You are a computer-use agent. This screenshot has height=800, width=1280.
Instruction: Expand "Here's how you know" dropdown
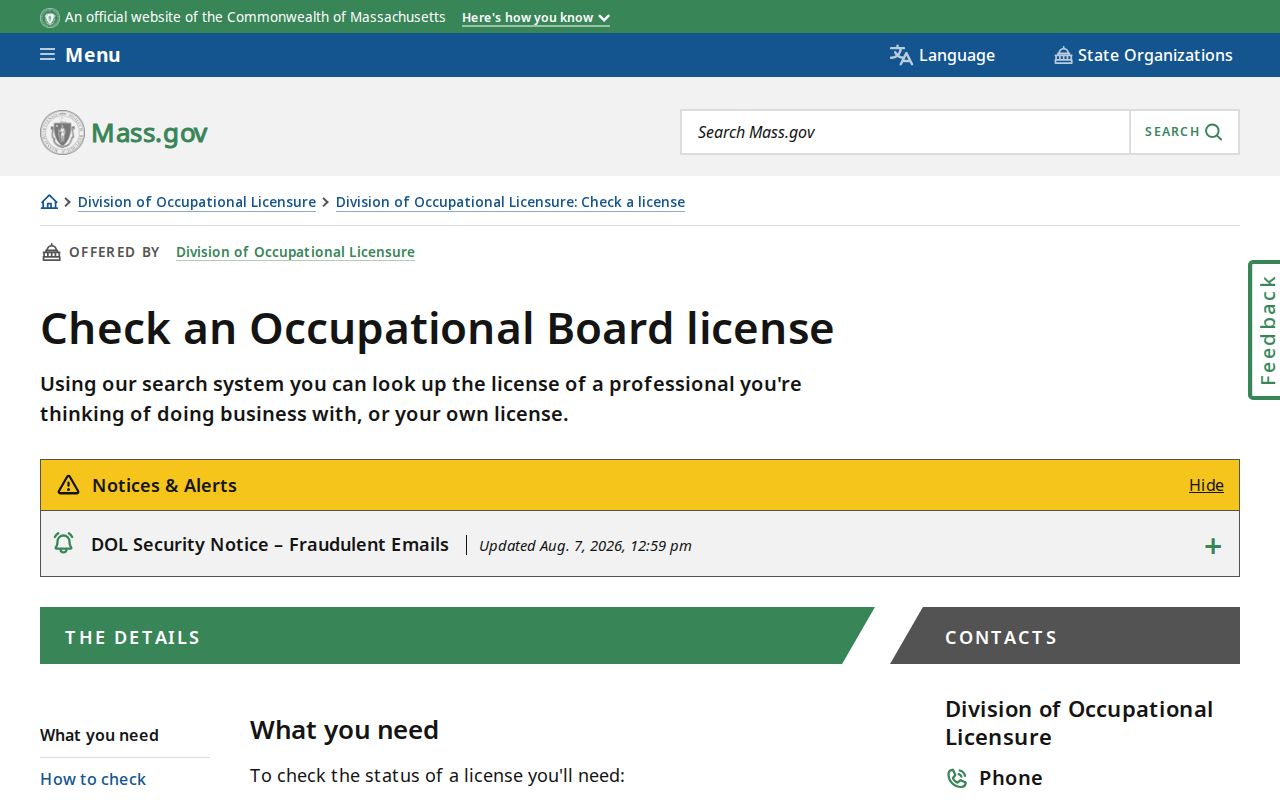coord(536,18)
